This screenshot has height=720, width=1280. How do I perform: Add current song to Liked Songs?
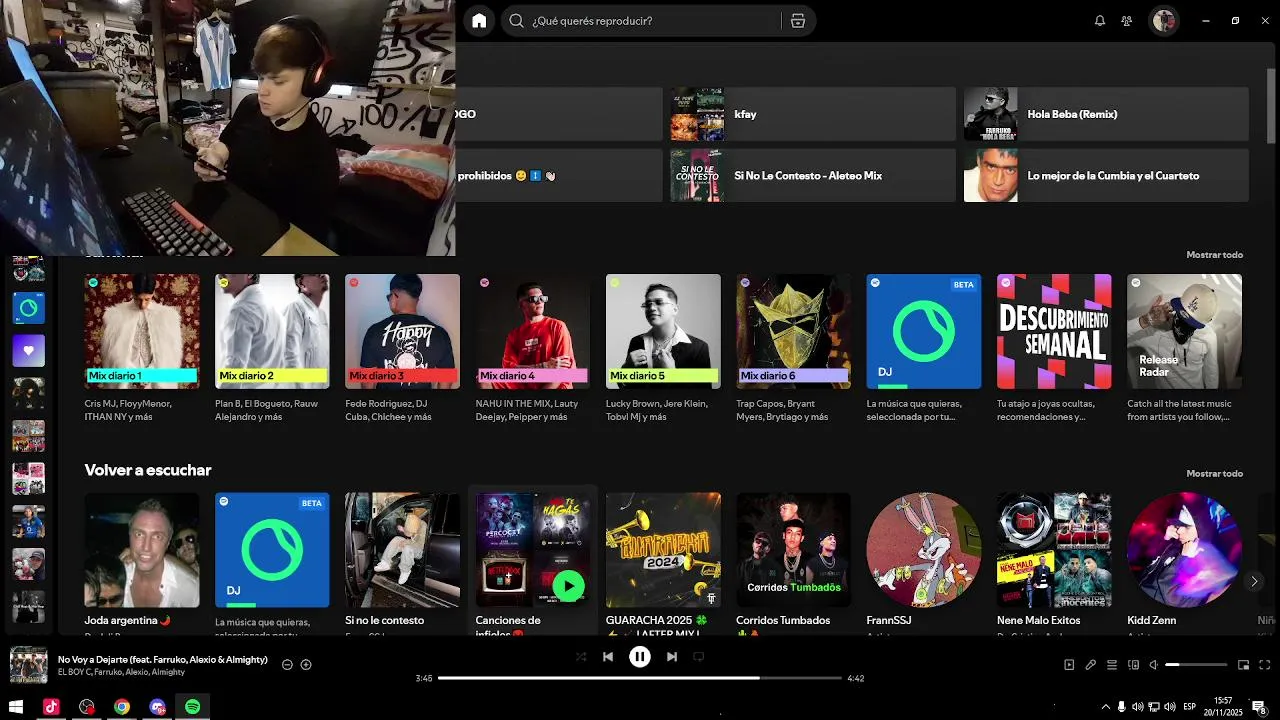(306, 665)
